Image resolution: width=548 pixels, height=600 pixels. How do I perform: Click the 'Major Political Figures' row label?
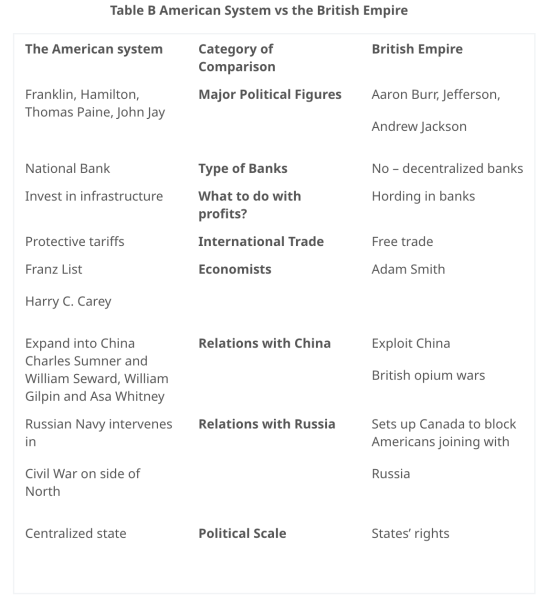tap(270, 95)
